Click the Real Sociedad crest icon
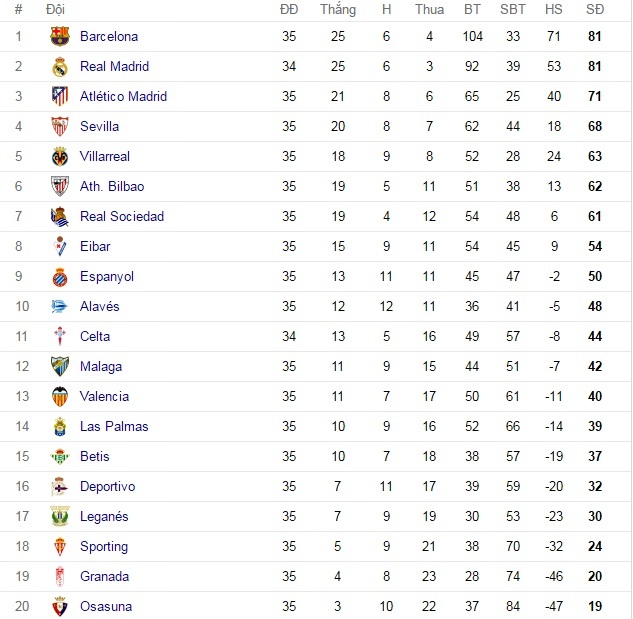The width and height of the screenshot is (633, 619). (60, 217)
